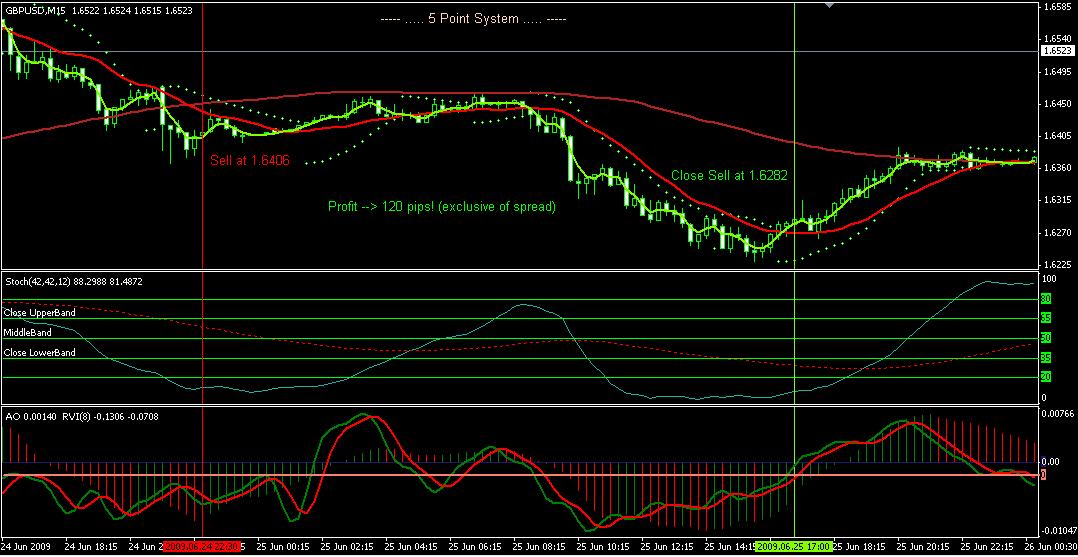Image resolution: width=1078 pixels, height=557 pixels.
Task: Click the green stochastic level tag 50
Action: pyautogui.click(x=1046, y=338)
